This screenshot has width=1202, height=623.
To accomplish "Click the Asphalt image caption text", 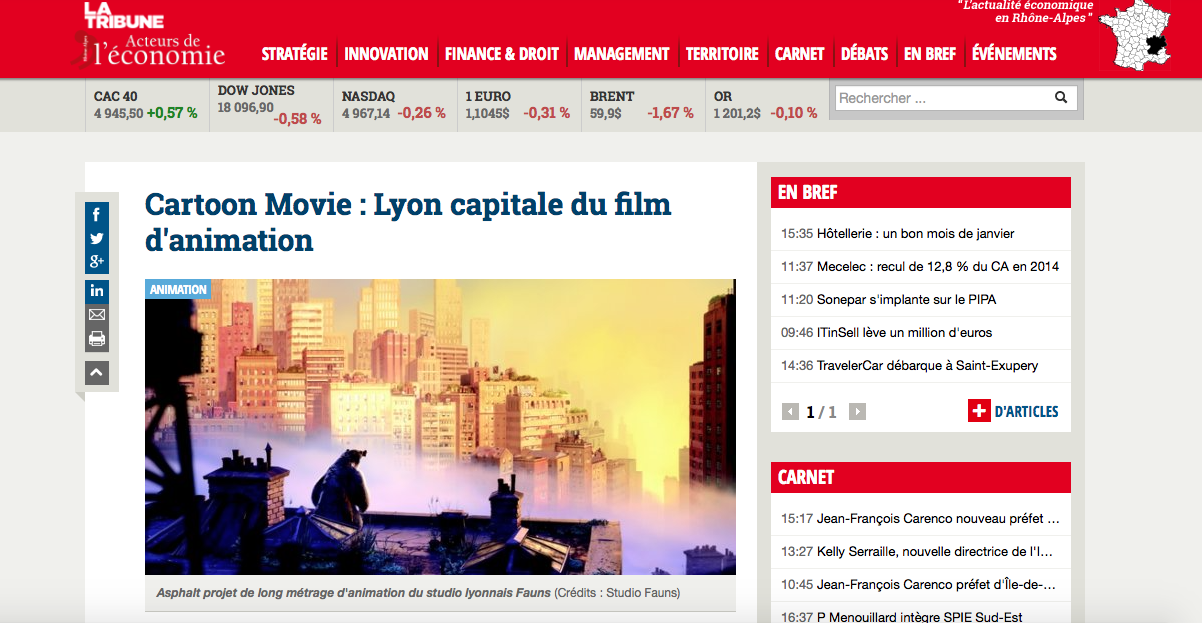I will tap(418, 593).
